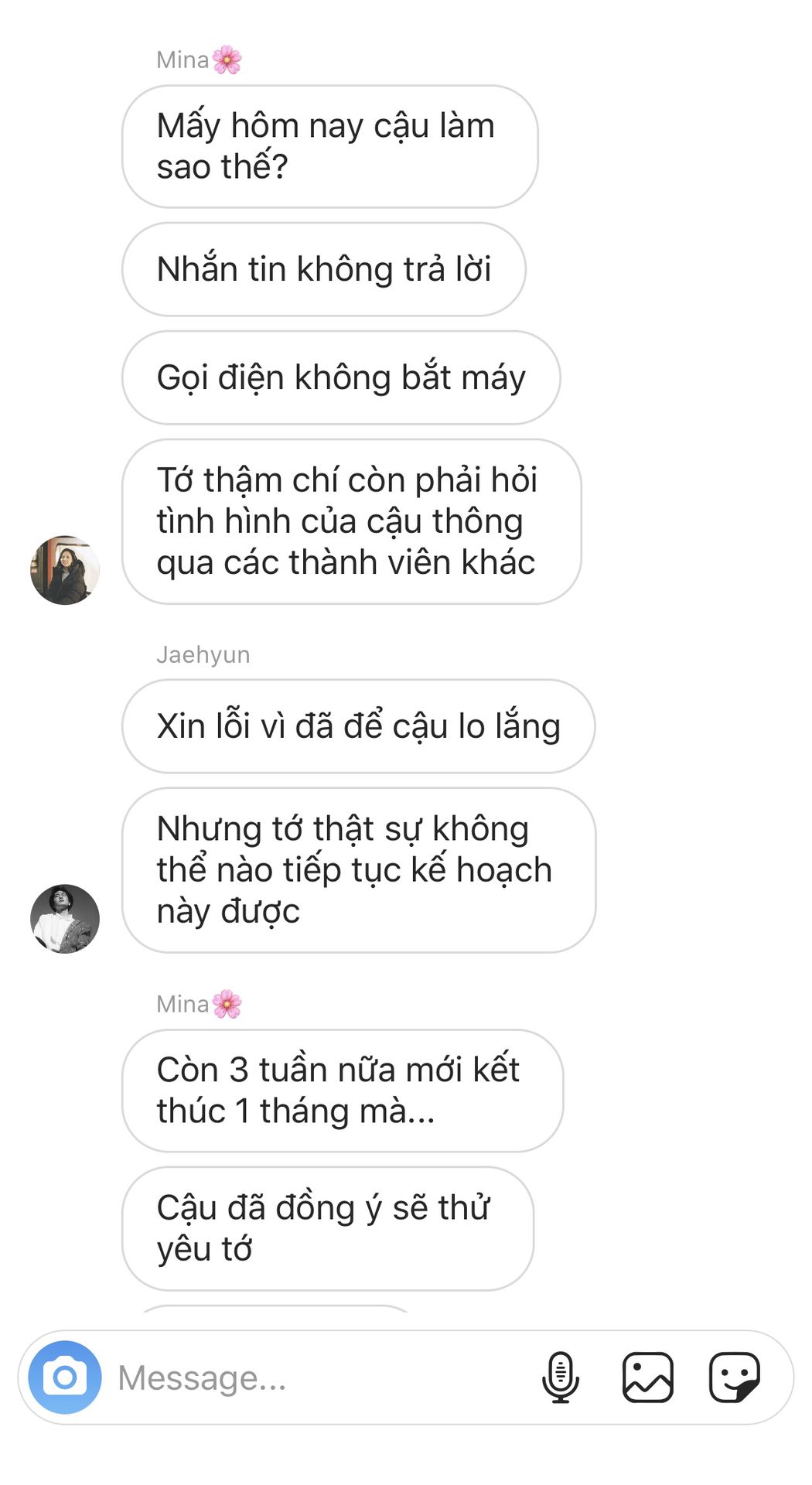Tap the flower emoji beside lower Mina name
812x1485 pixels.
(227, 1004)
